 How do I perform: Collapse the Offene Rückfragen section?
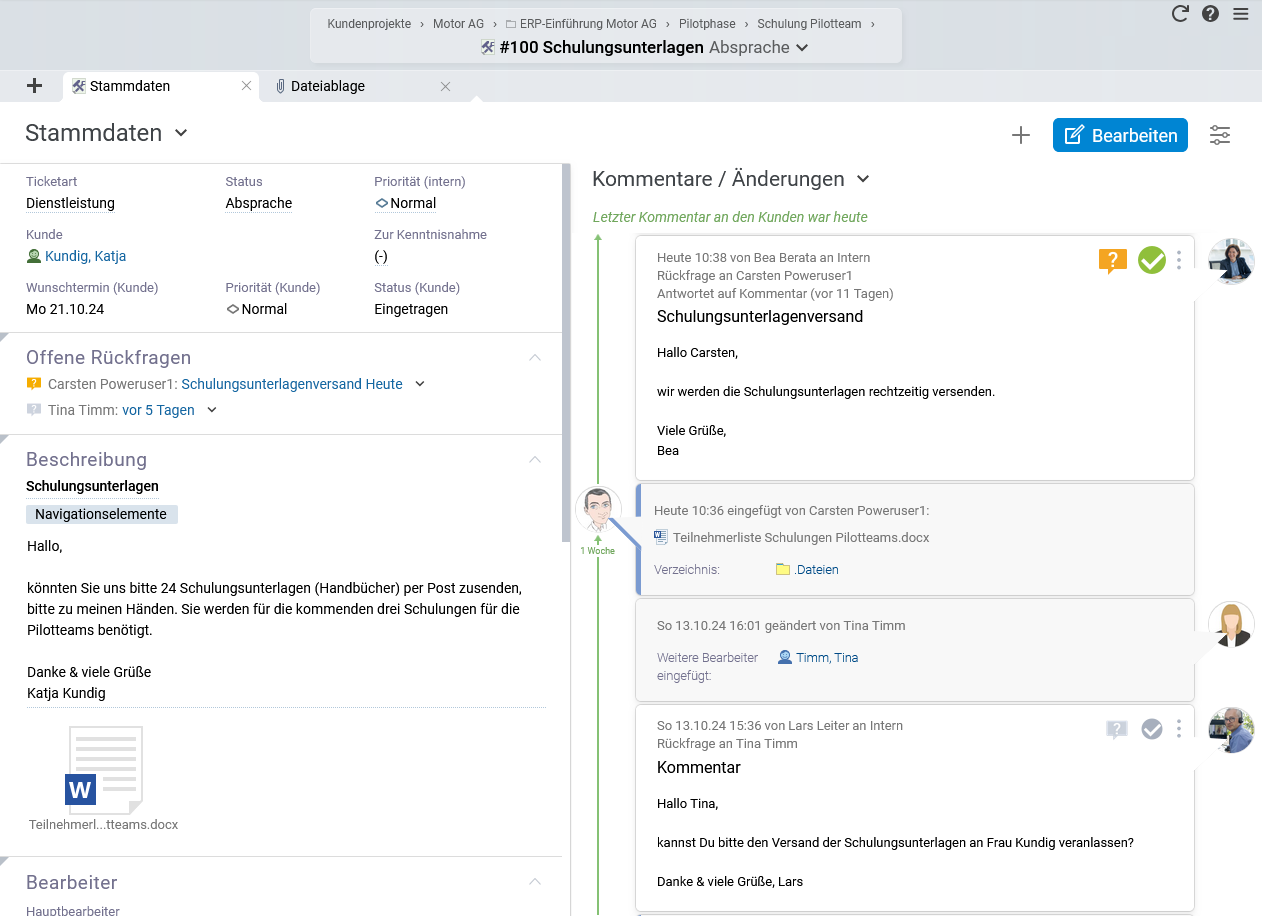535,358
